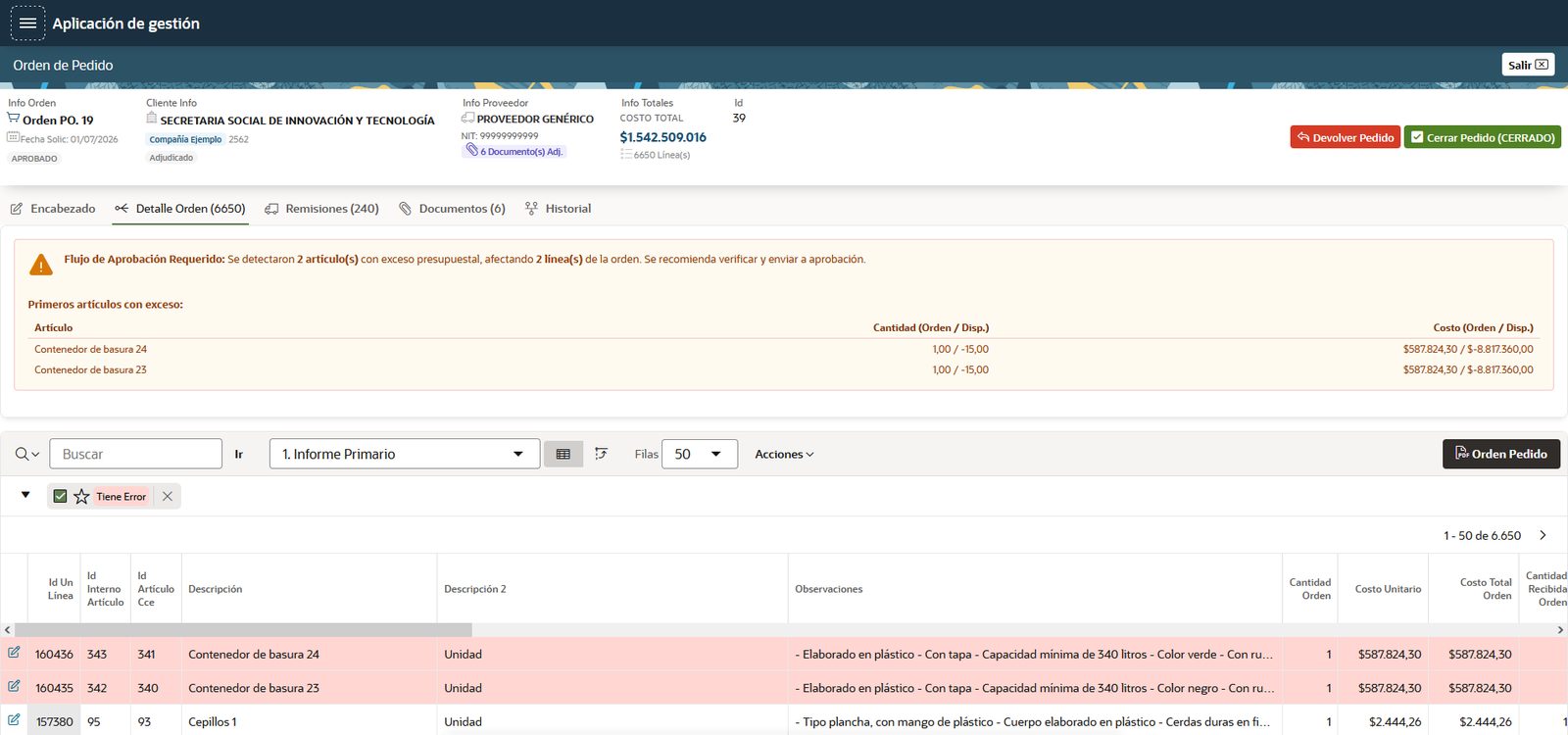Click the horizontal table scrollbar
This screenshot has height=735, width=1568.
pyautogui.click(x=243, y=630)
